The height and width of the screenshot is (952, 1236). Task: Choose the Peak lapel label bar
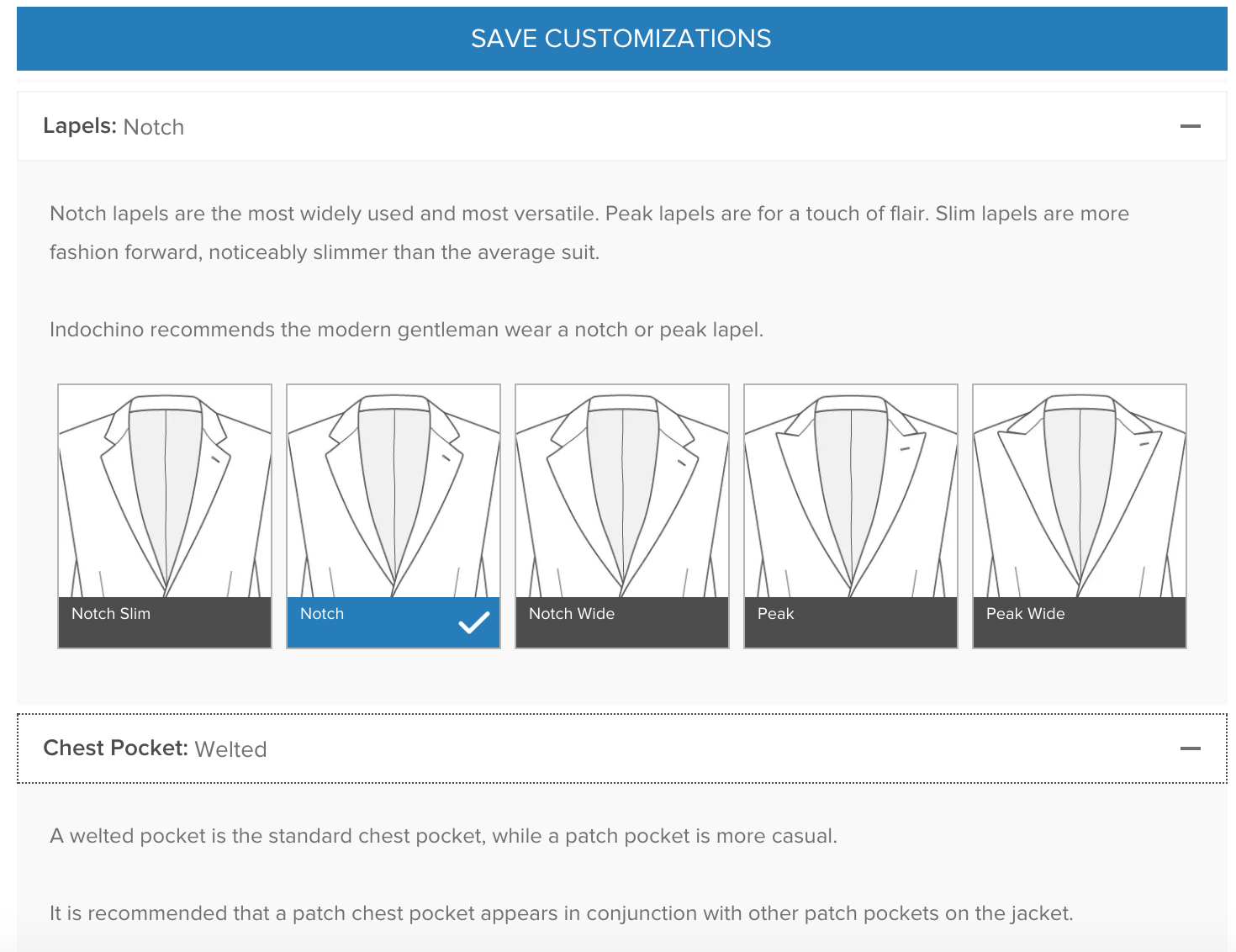pyautogui.click(x=851, y=622)
